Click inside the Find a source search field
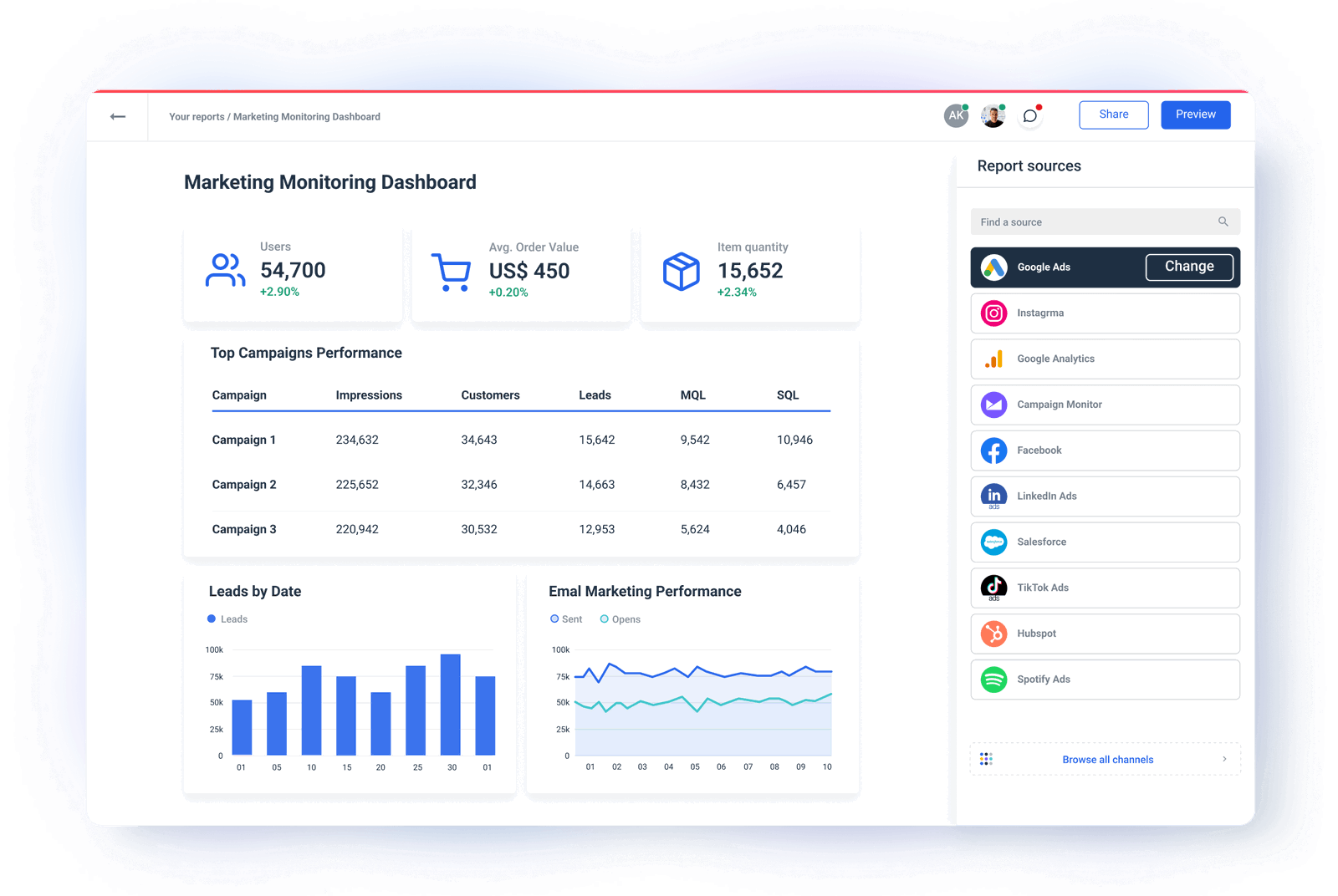Viewport: 1338px width, 896px height. 1087,221
